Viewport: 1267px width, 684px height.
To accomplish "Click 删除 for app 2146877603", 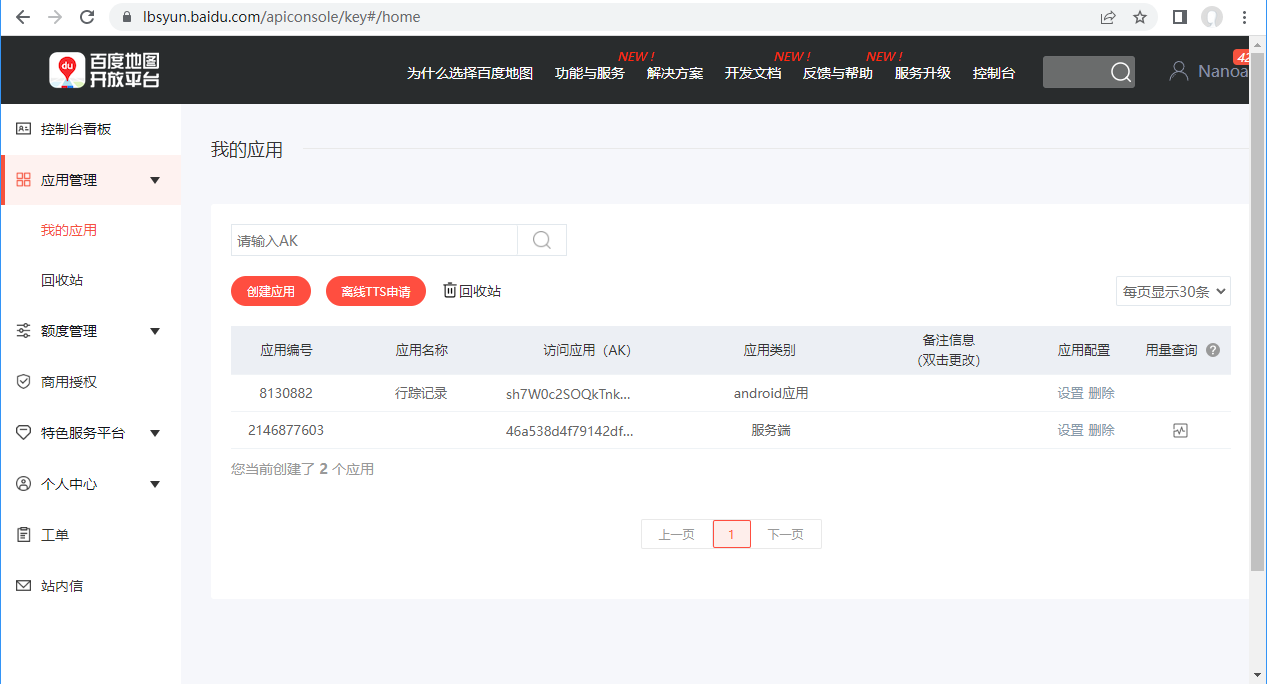I will click(x=1101, y=430).
